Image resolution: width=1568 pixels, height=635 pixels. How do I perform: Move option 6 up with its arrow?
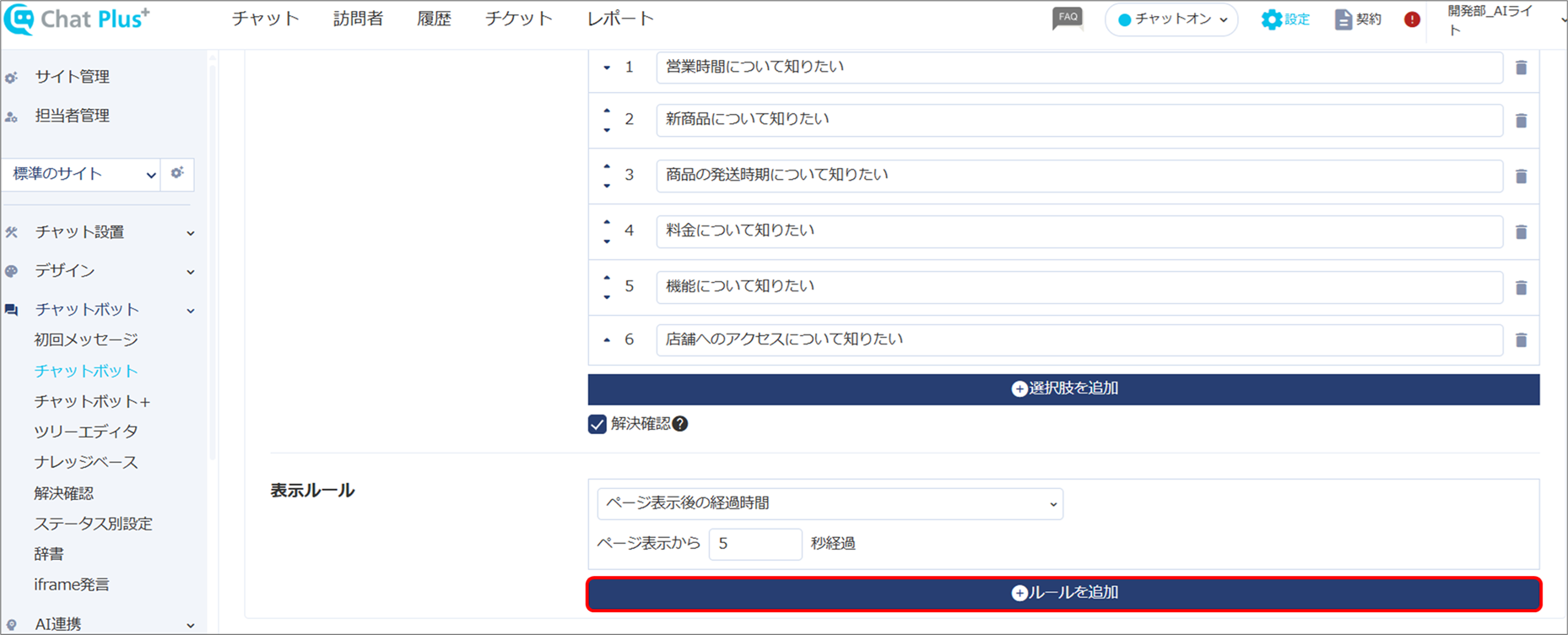(x=607, y=339)
